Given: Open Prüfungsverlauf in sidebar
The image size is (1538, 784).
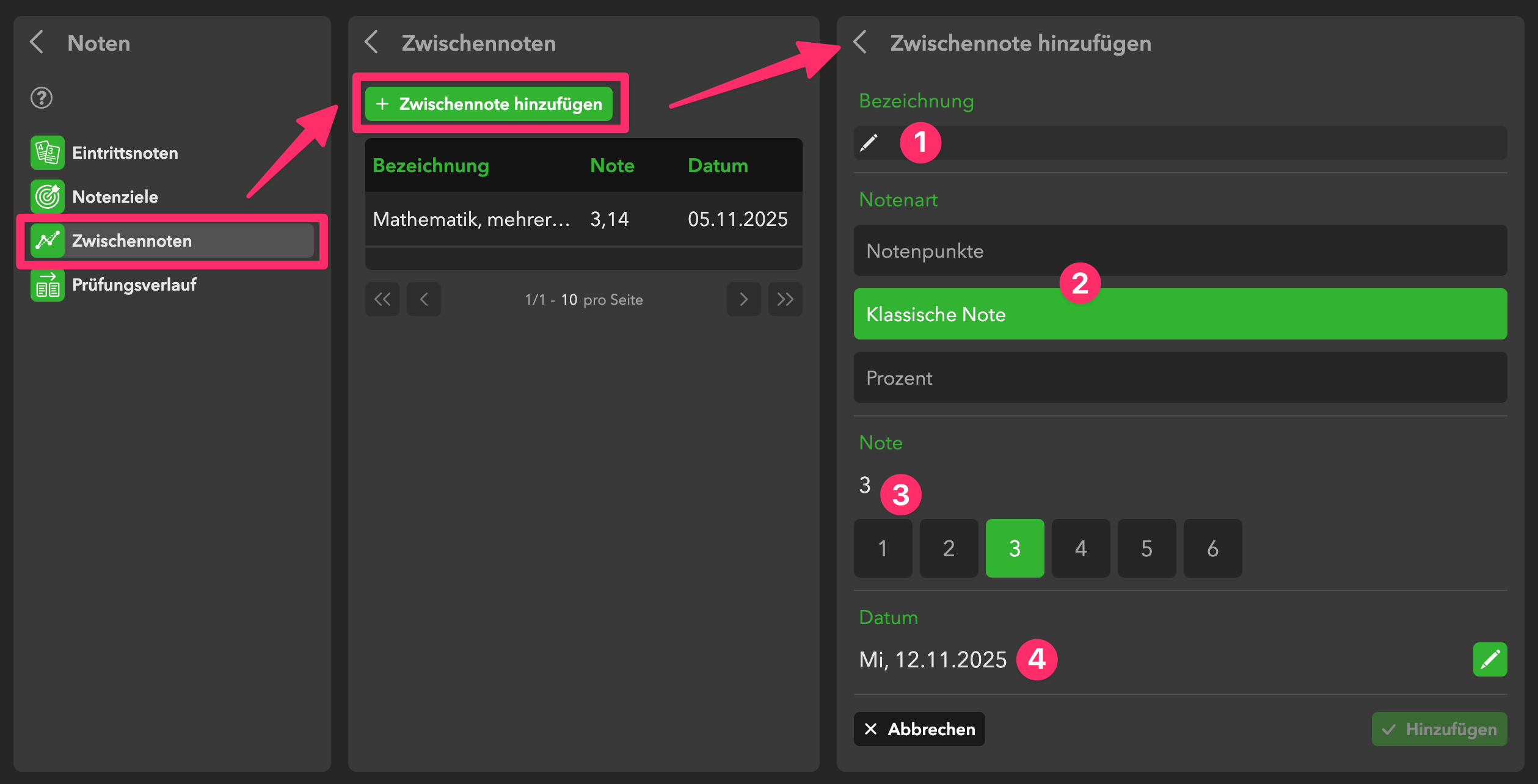Looking at the screenshot, I should (x=134, y=285).
